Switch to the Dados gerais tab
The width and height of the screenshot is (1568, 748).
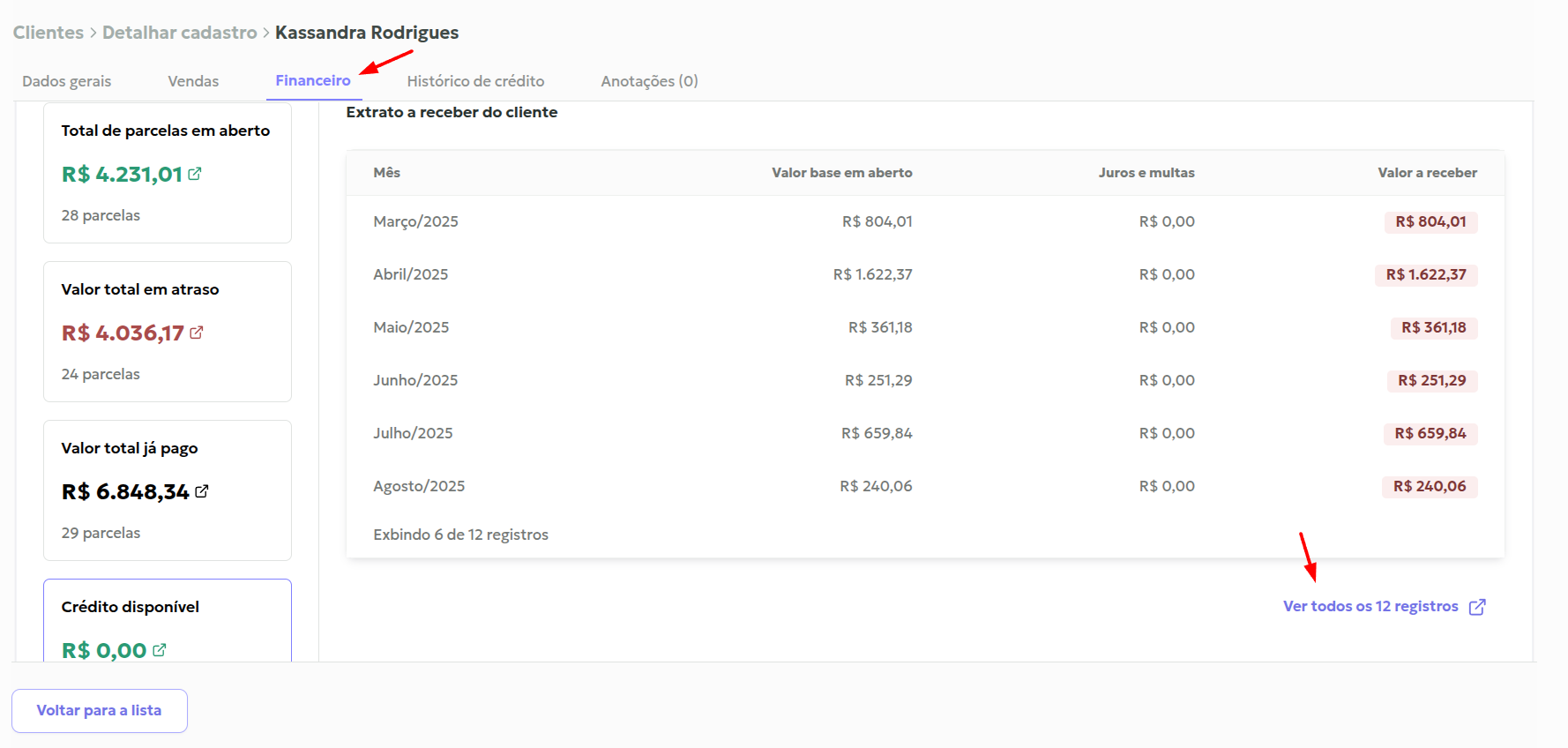point(66,81)
